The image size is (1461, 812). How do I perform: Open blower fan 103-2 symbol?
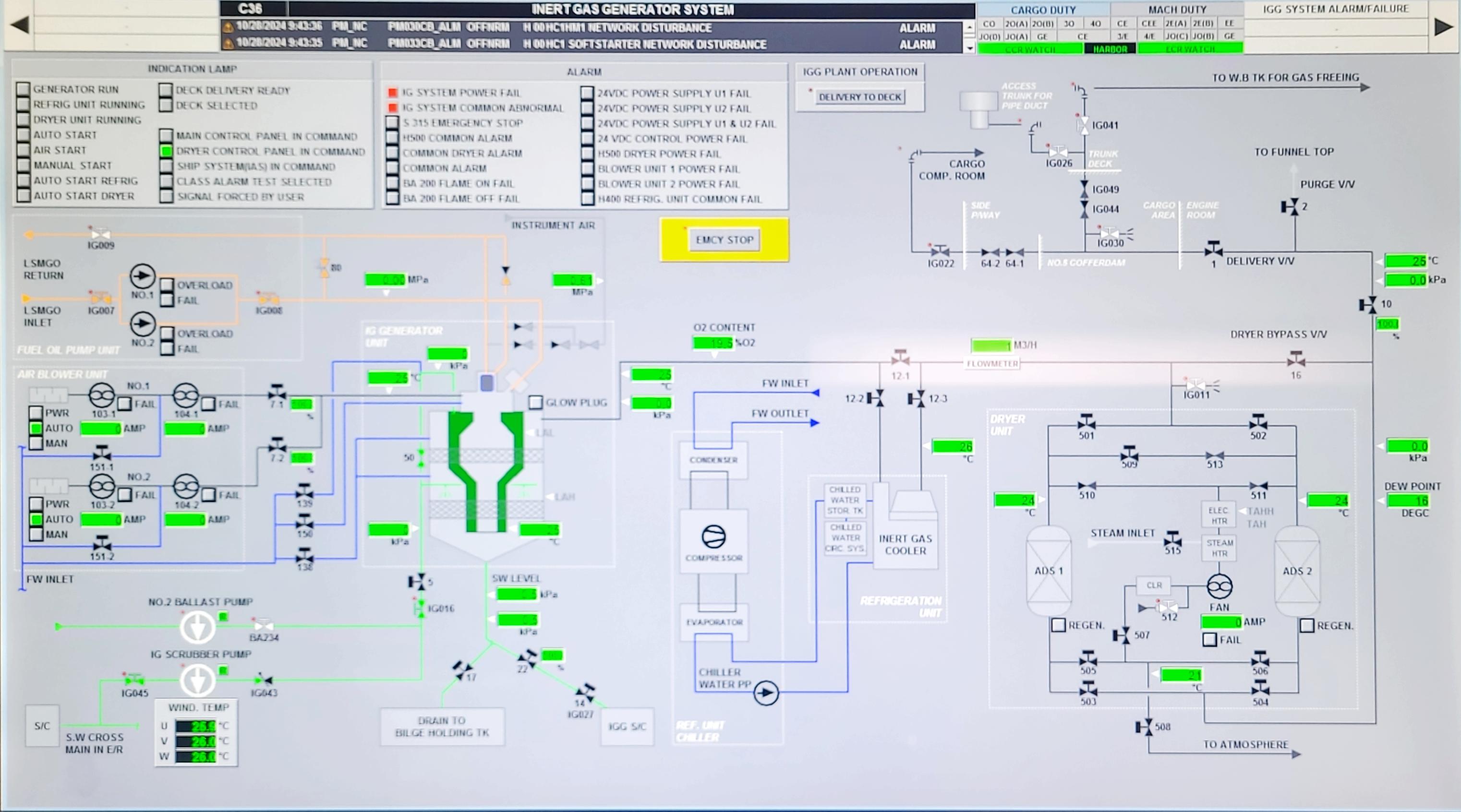[x=102, y=486]
